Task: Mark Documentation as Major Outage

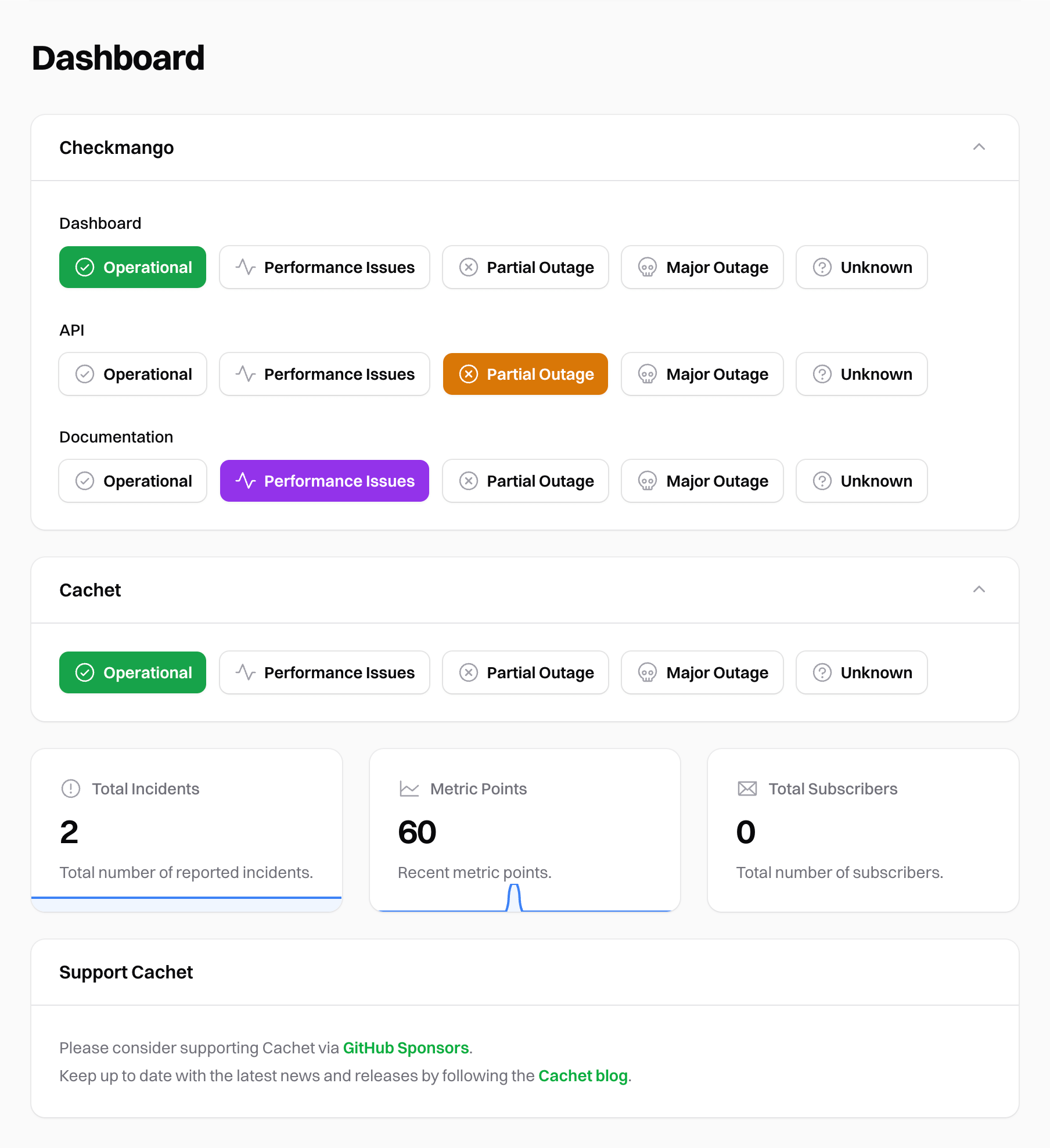Action: pos(702,481)
